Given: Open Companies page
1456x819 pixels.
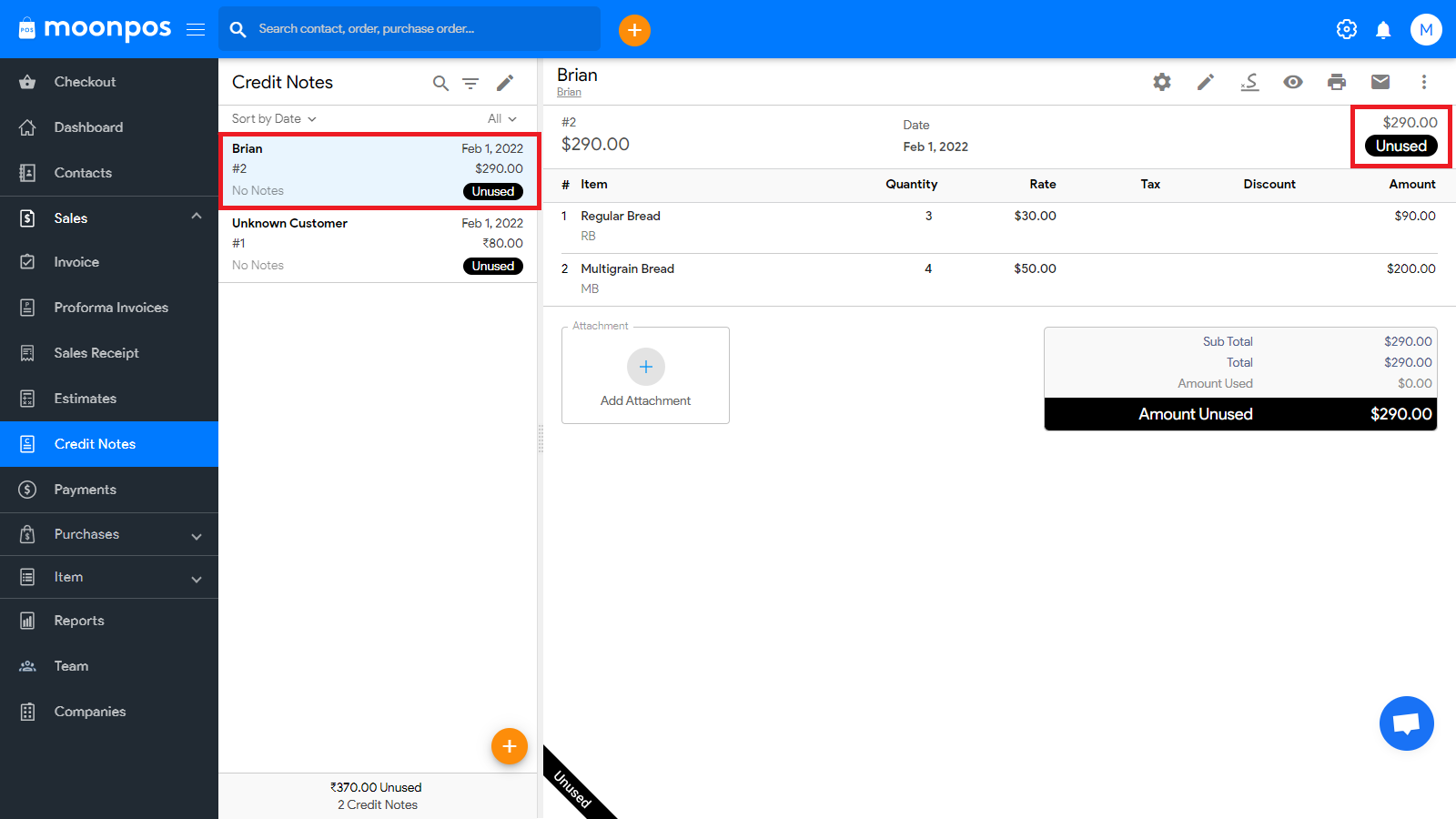Looking at the screenshot, I should (109, 712).
